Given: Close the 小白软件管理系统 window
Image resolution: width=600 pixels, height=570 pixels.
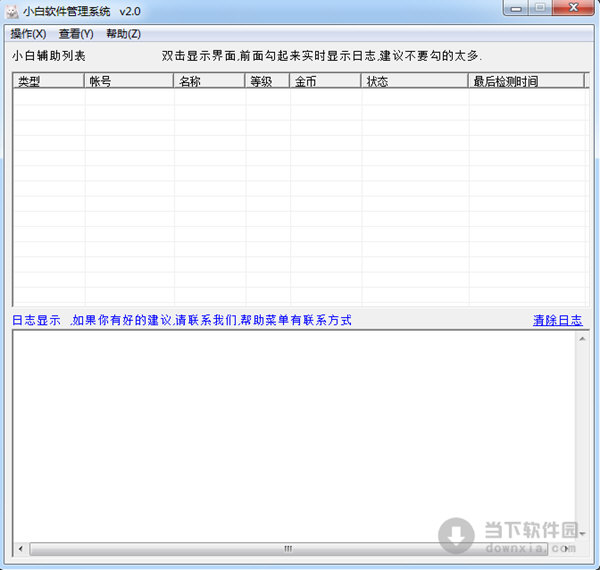Looking at the screenshot, I should point(573,8).
